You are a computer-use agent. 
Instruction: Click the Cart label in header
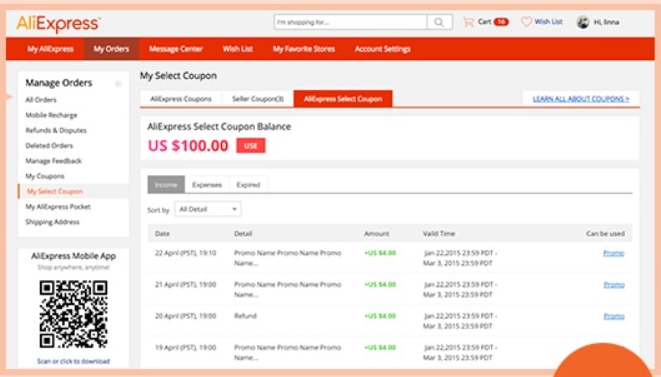pyautogui.click(x=484, y=22)
